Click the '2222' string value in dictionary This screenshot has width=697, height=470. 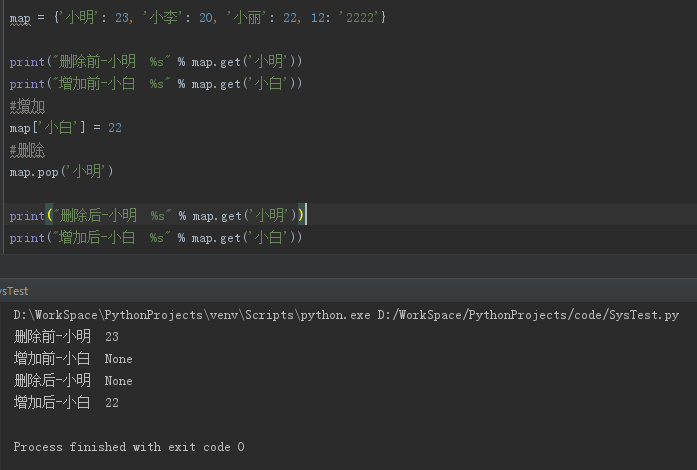tap(358, 18)
